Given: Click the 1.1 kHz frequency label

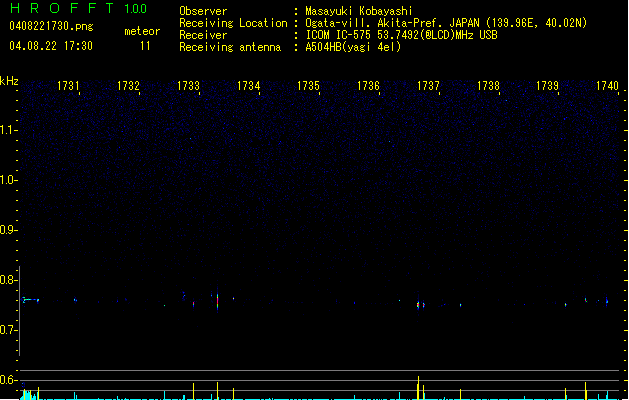Looking at the screenshot, I should 8,130.
